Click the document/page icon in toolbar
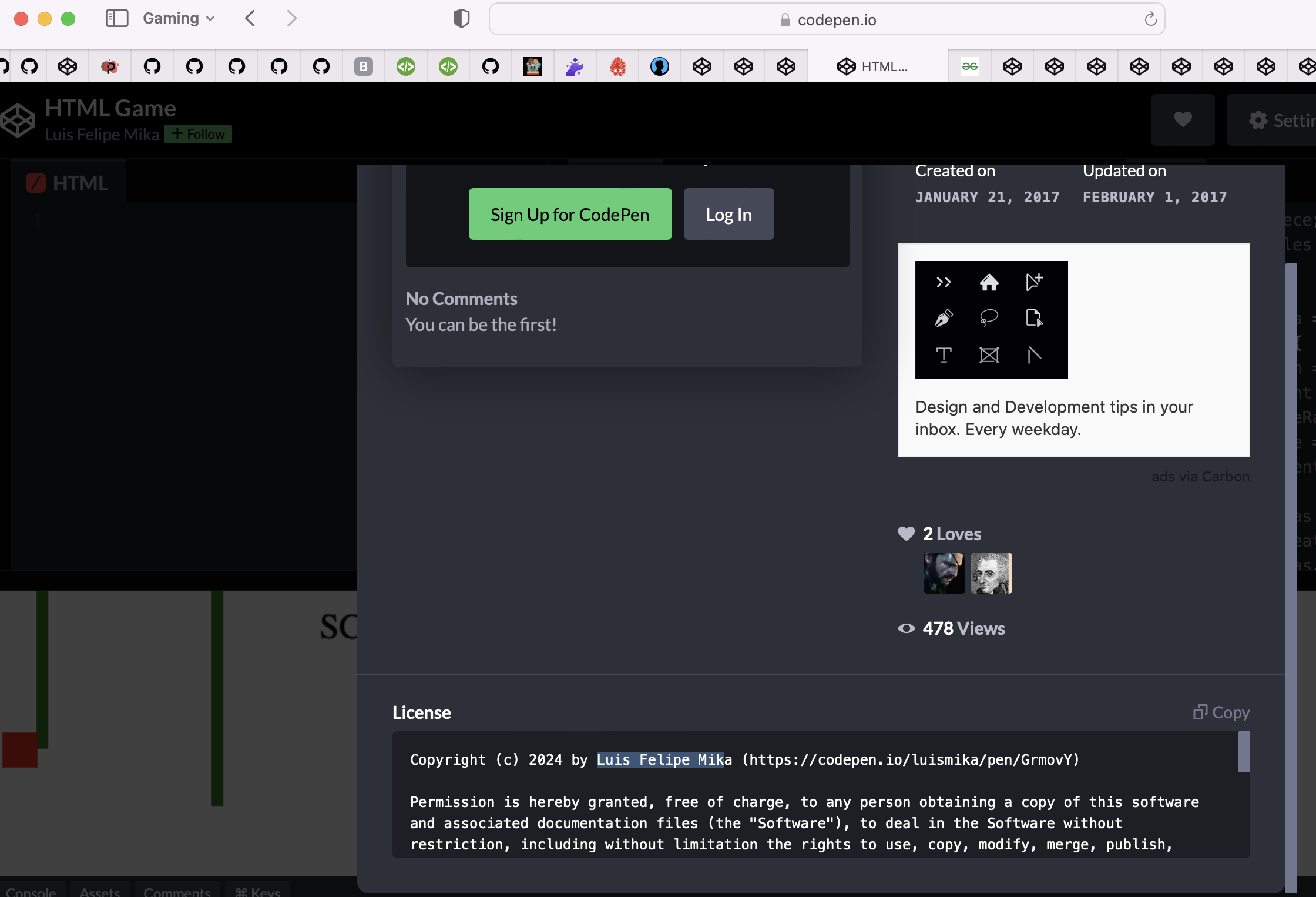This screenshot has width=1316, height=897. pos(1034,318)
